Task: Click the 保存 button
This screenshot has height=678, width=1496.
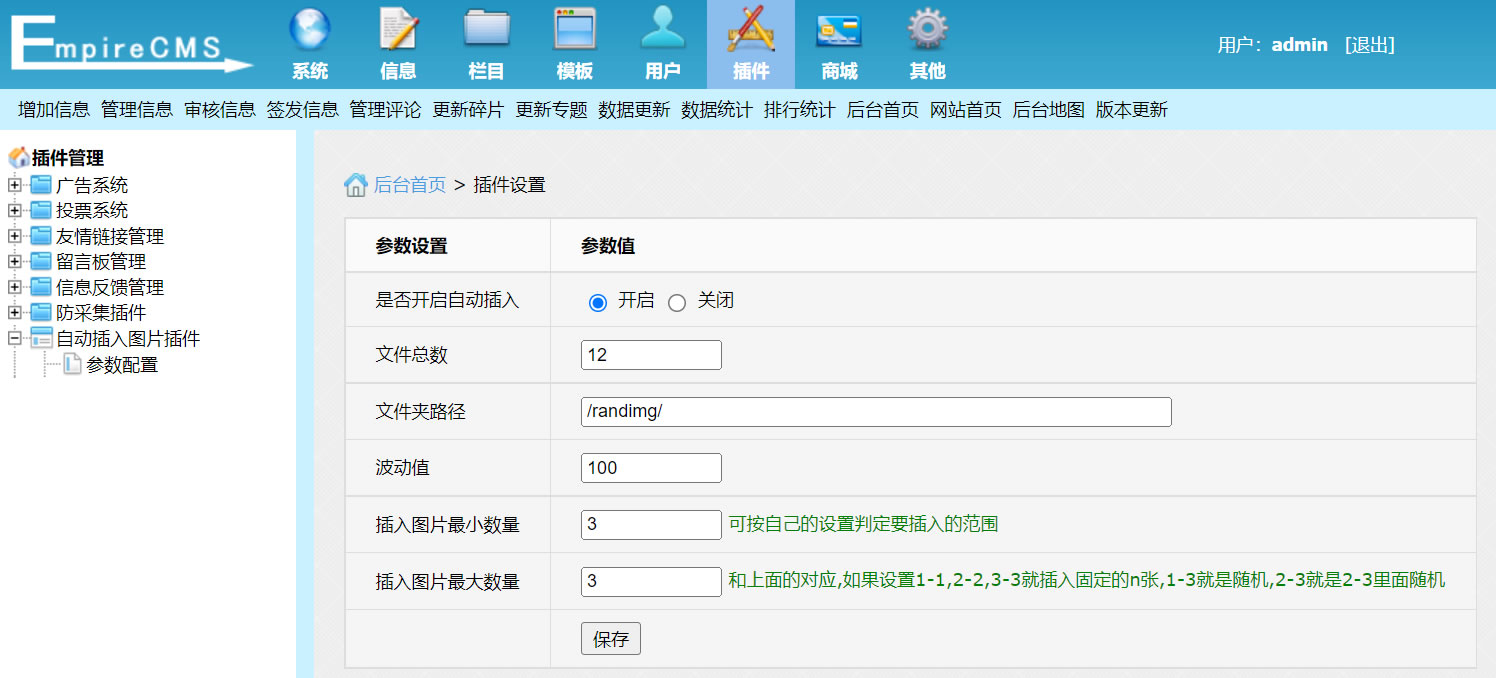Action: click(610, 638)
